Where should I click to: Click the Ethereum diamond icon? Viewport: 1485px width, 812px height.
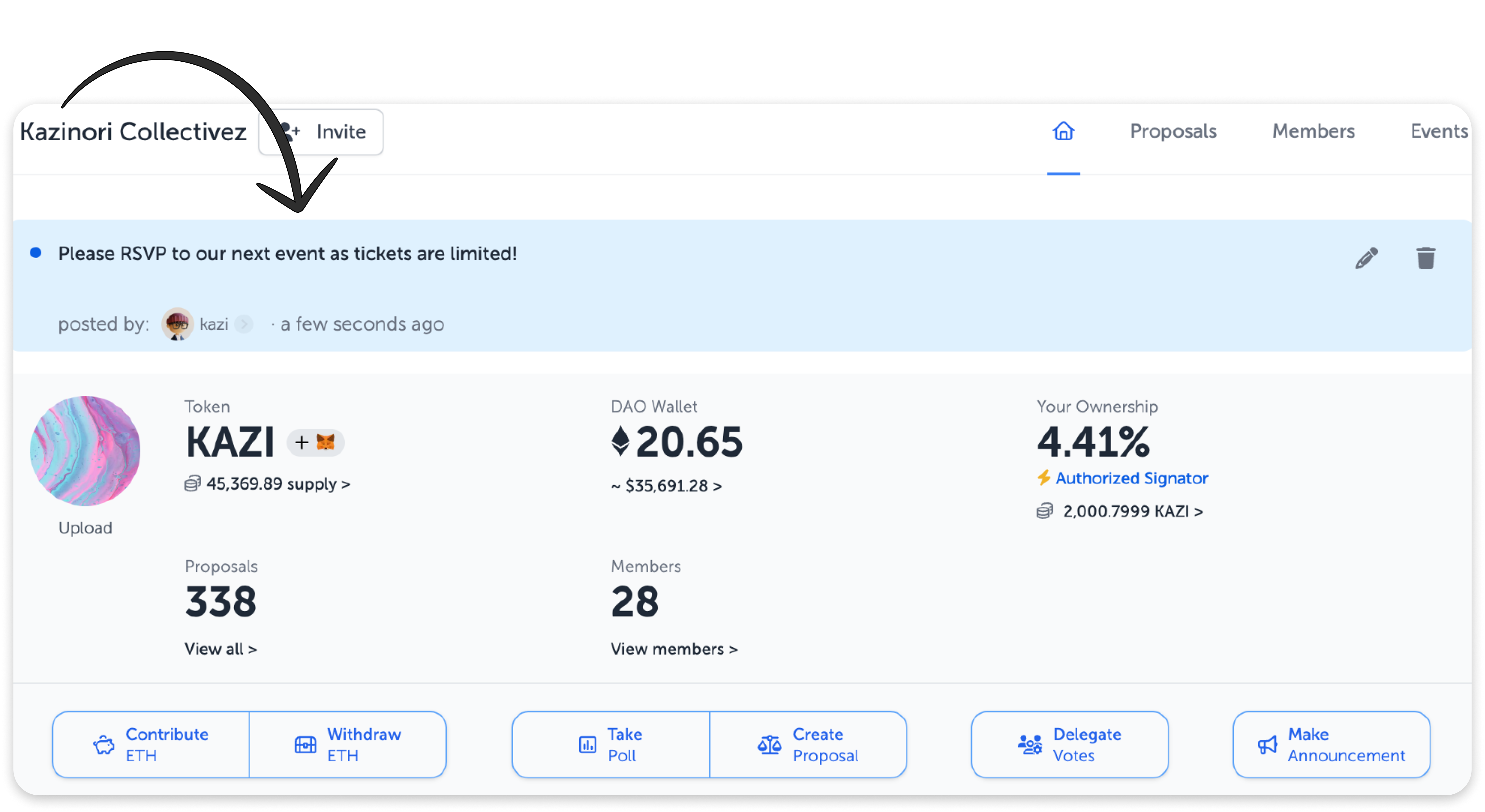[x=620, y=441]
